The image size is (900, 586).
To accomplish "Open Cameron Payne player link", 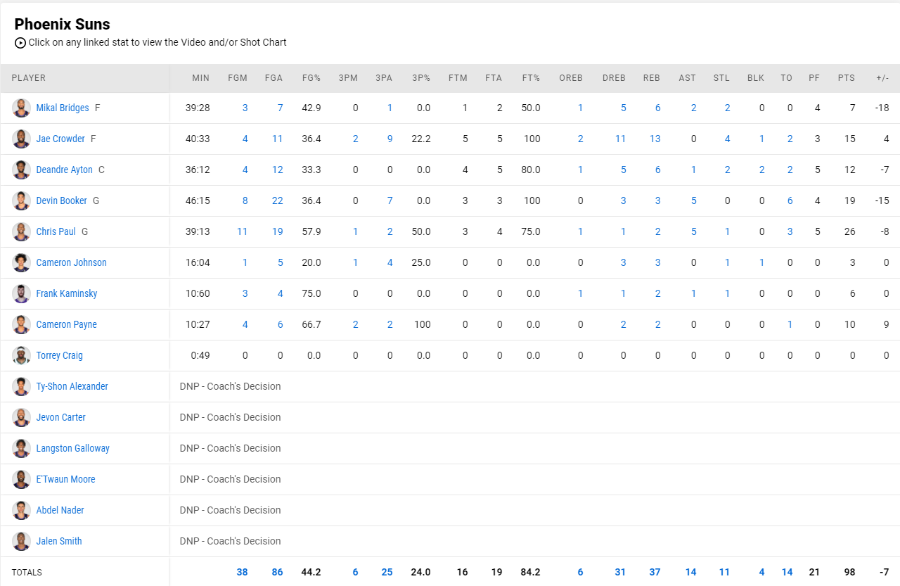I will (67, 325).
